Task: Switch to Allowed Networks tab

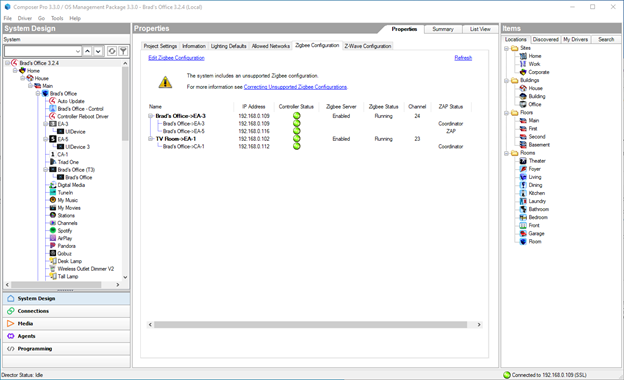Action: tap(271, 46)
